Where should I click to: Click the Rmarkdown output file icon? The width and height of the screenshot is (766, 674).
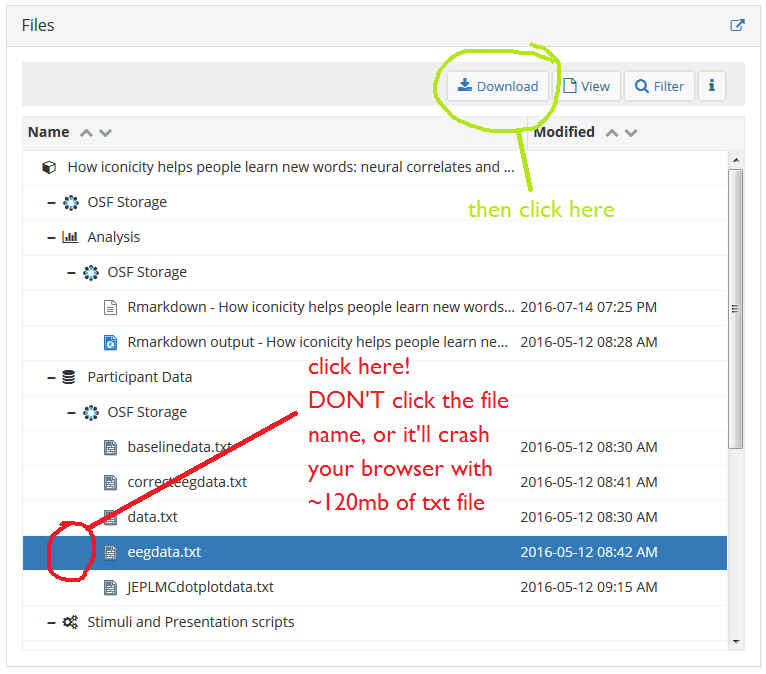(x=111, y=342)
